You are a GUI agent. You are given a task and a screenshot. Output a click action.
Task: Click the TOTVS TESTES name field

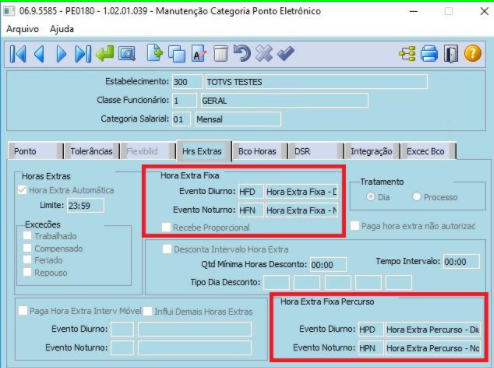[316, 82]
